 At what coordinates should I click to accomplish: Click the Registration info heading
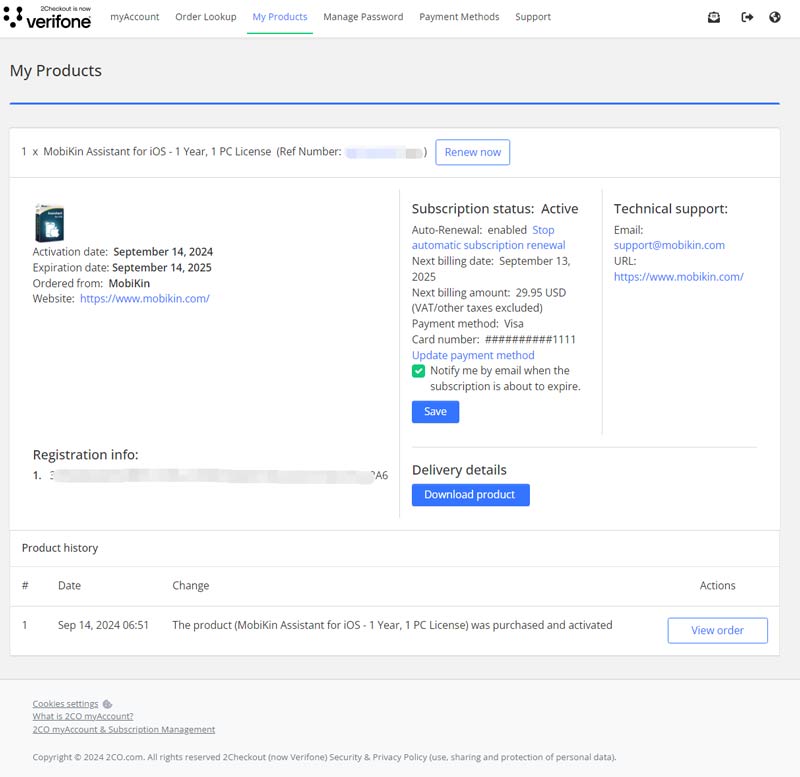point(86,455)
